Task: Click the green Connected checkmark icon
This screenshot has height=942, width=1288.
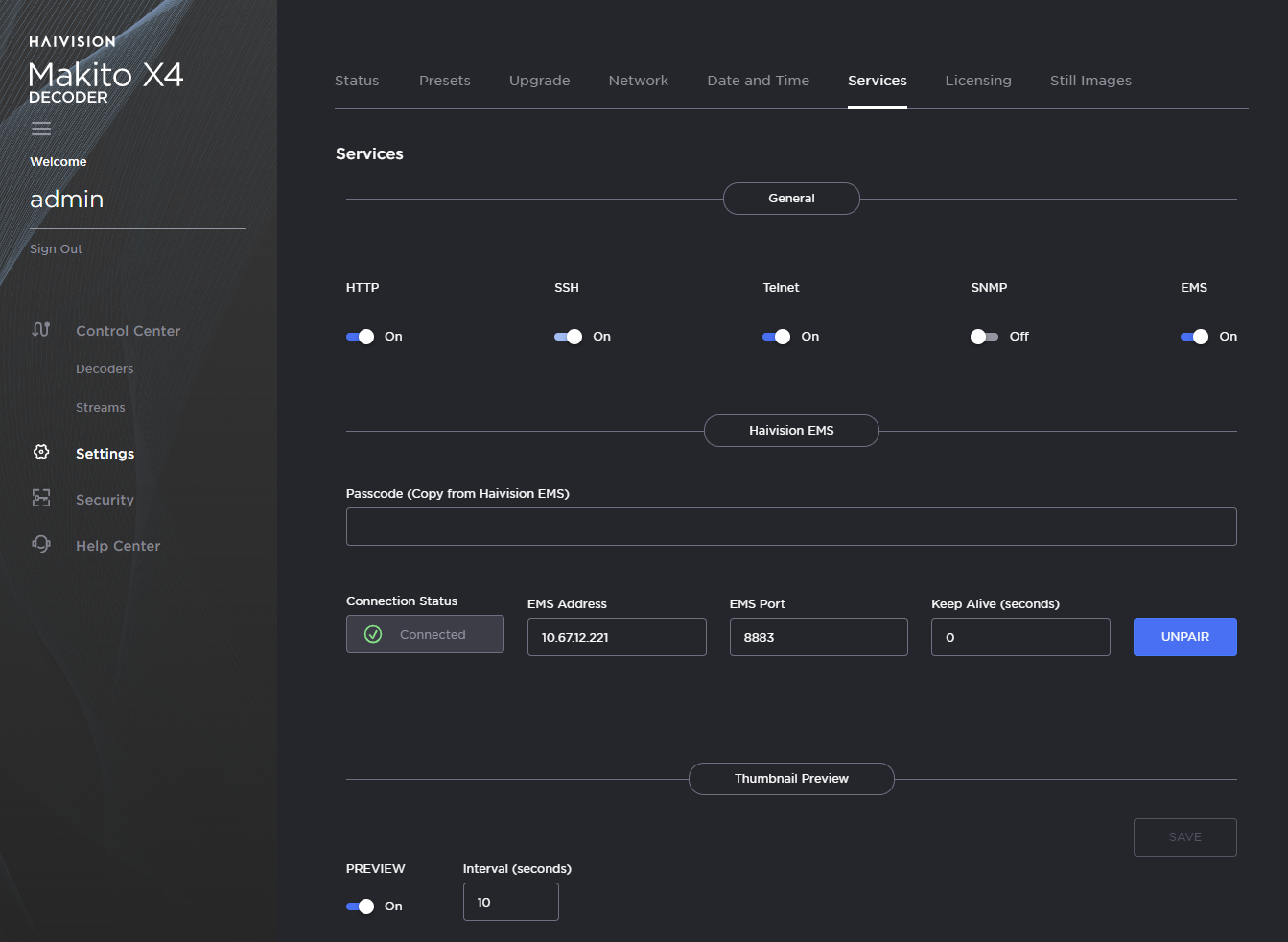Action: tap(374, 634)
